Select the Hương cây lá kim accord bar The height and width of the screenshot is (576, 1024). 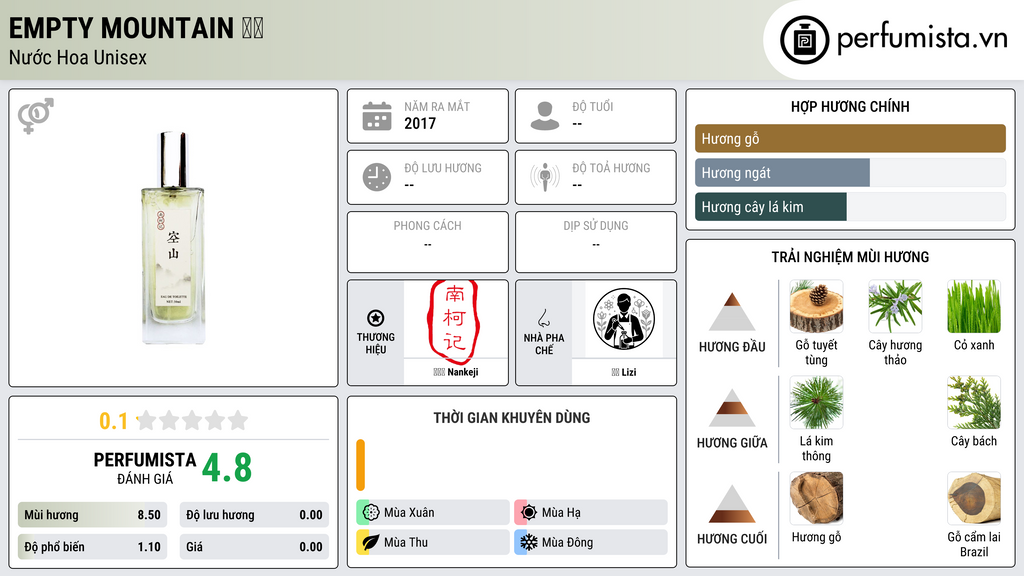coord(850,206)
